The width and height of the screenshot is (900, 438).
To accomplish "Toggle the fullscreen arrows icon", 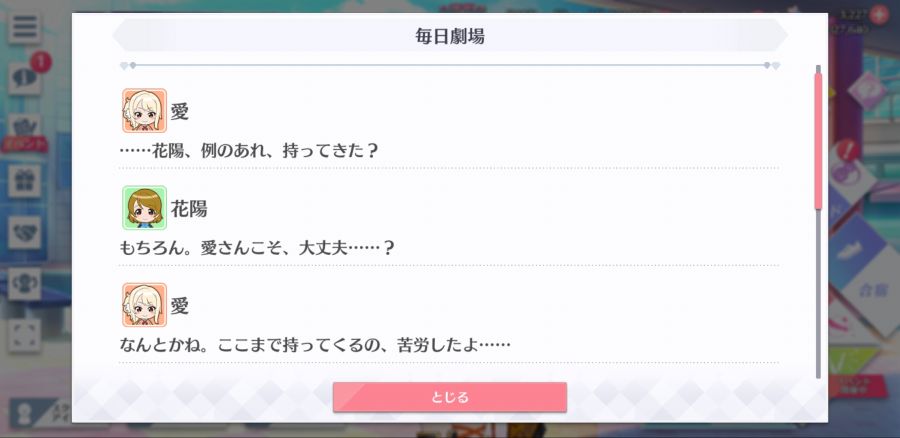I will pyautogui.click(x=24, y=335).
